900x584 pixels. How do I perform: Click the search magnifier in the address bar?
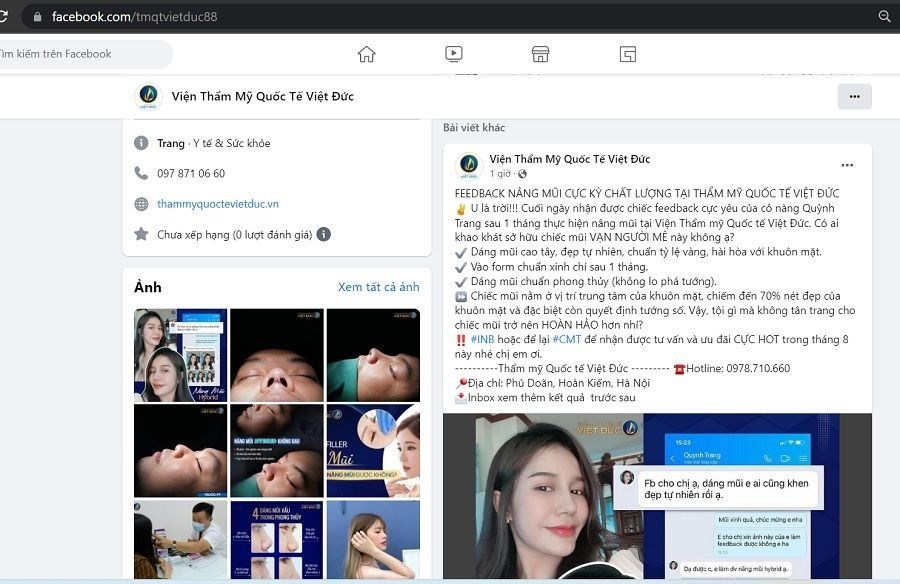click(x=884, y=17)
